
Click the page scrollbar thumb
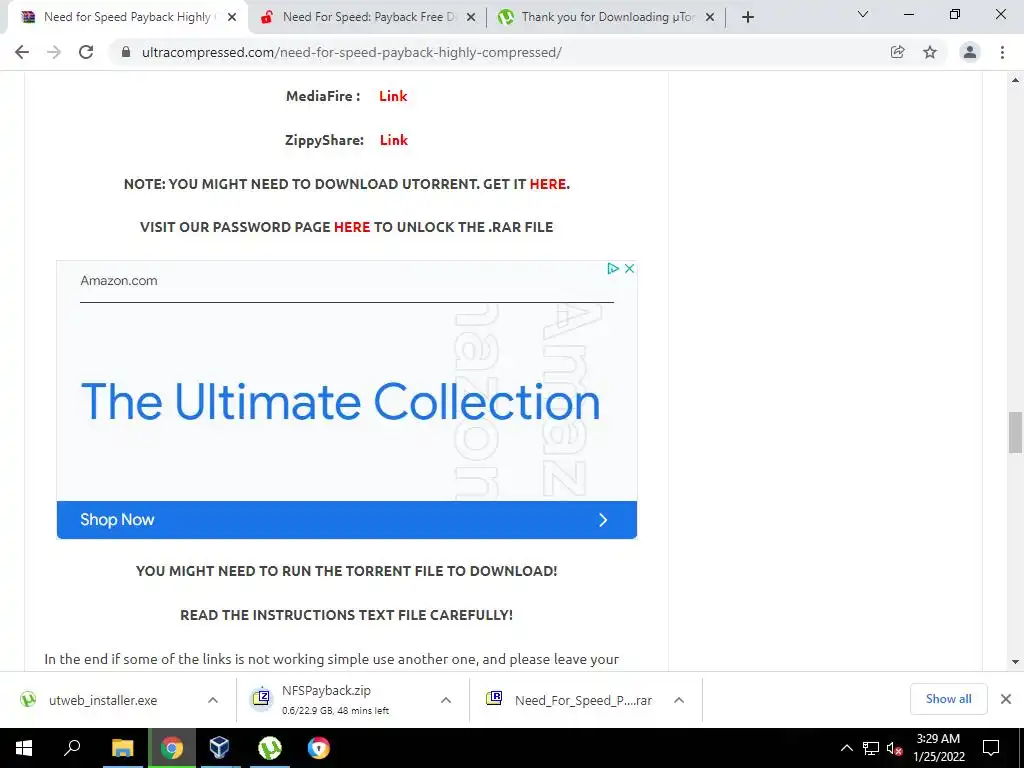coord(1015,432)
